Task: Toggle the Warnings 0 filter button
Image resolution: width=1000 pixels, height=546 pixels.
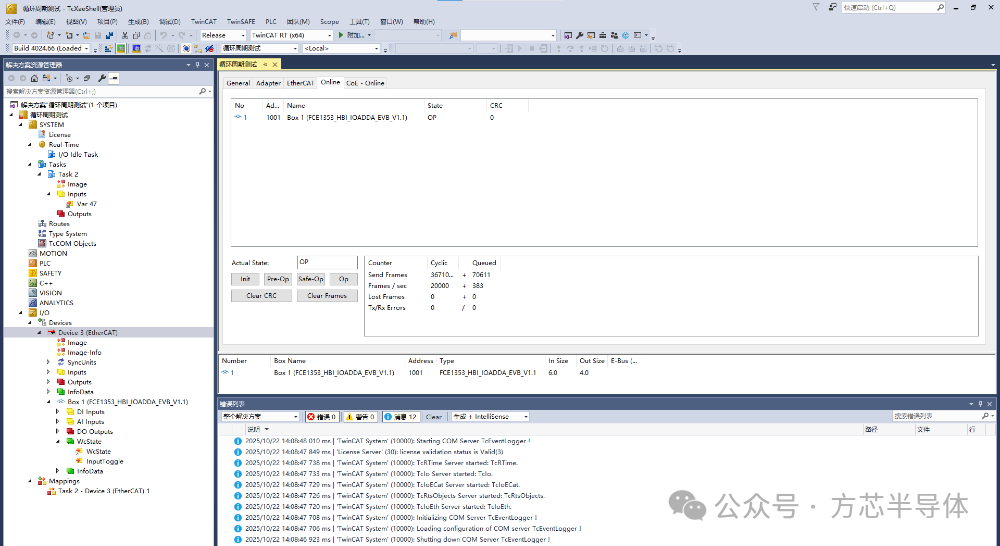Action: pyautogui.click(x=360, y=417)
